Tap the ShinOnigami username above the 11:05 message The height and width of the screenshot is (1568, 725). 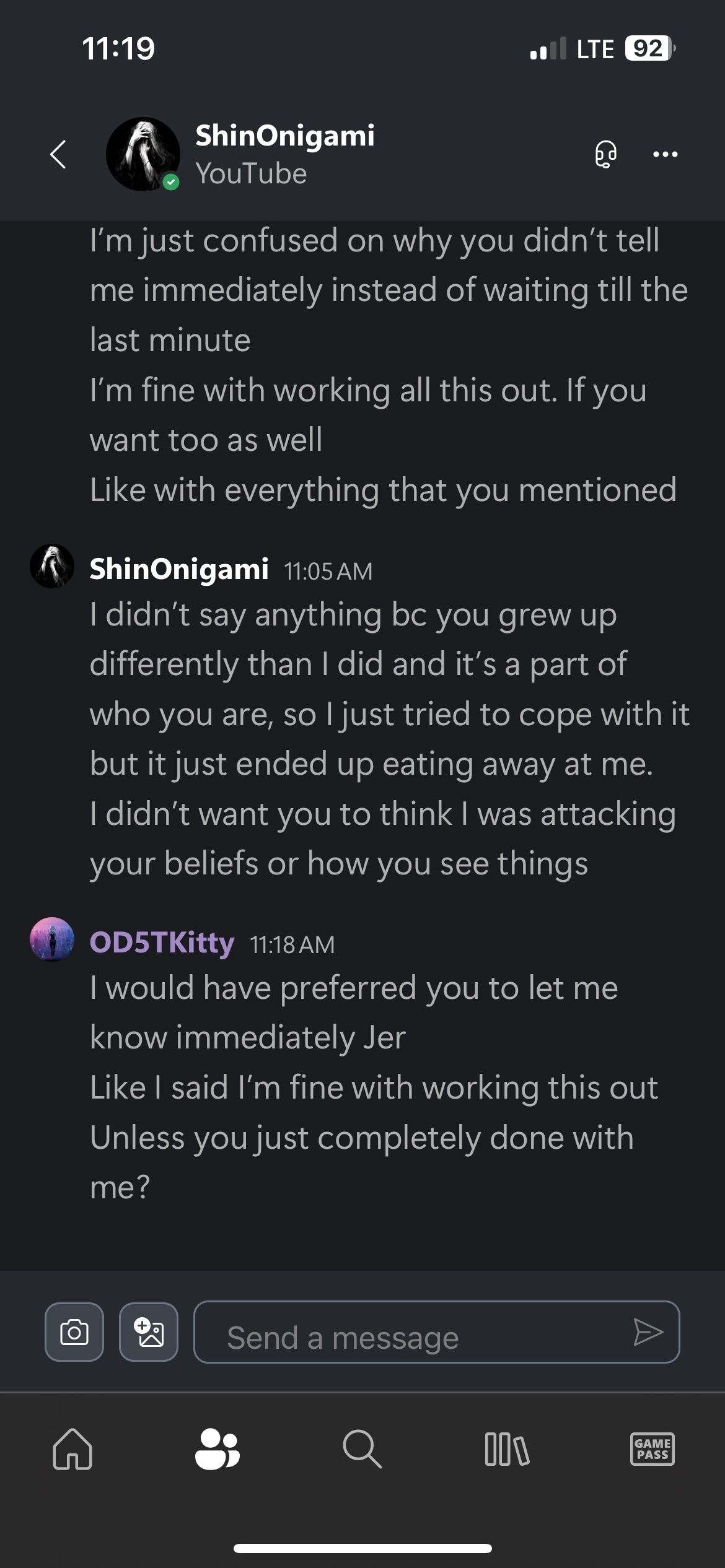[179, 569]
